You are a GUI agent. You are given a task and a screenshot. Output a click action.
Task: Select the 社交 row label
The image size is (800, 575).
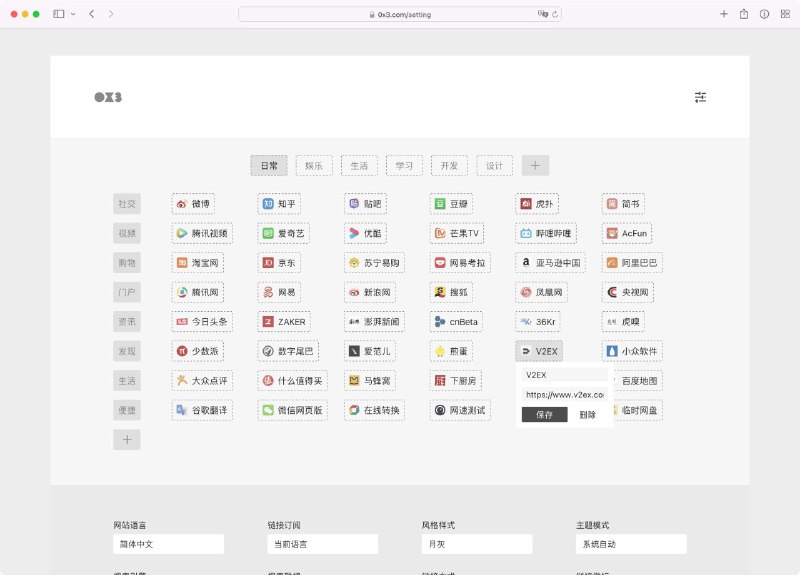click(127, 204)
